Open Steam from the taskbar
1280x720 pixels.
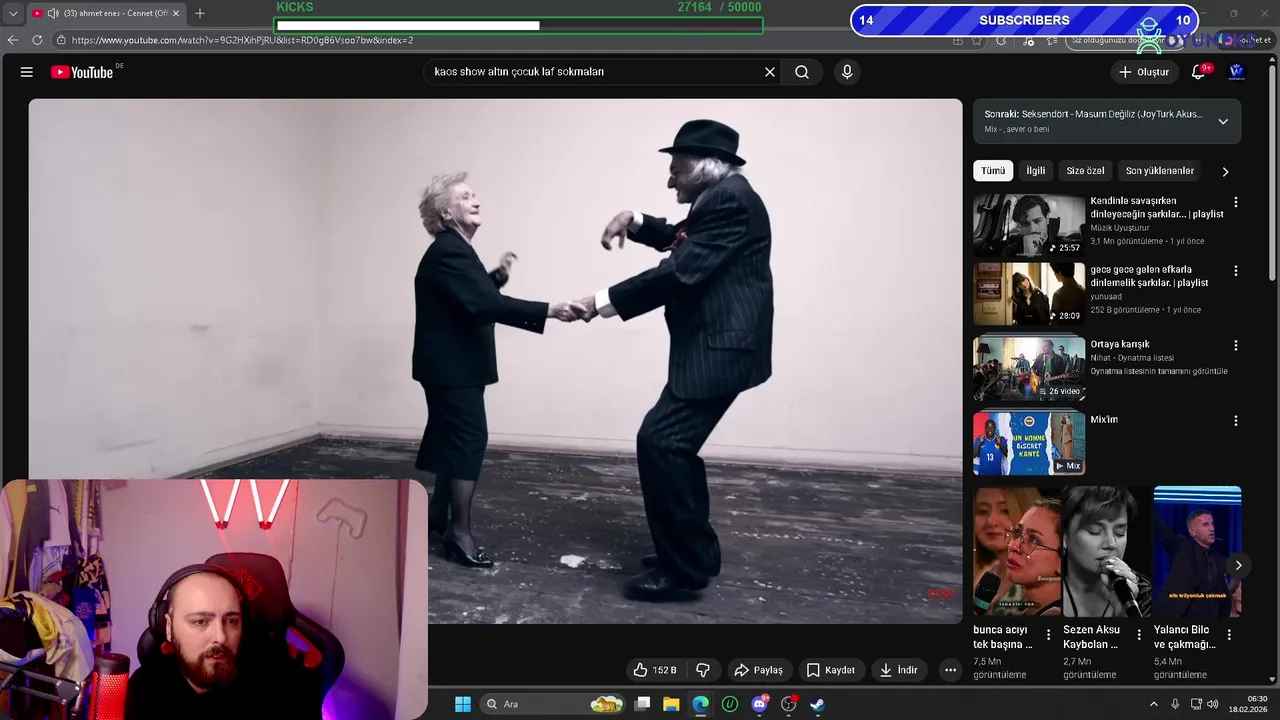817,704
